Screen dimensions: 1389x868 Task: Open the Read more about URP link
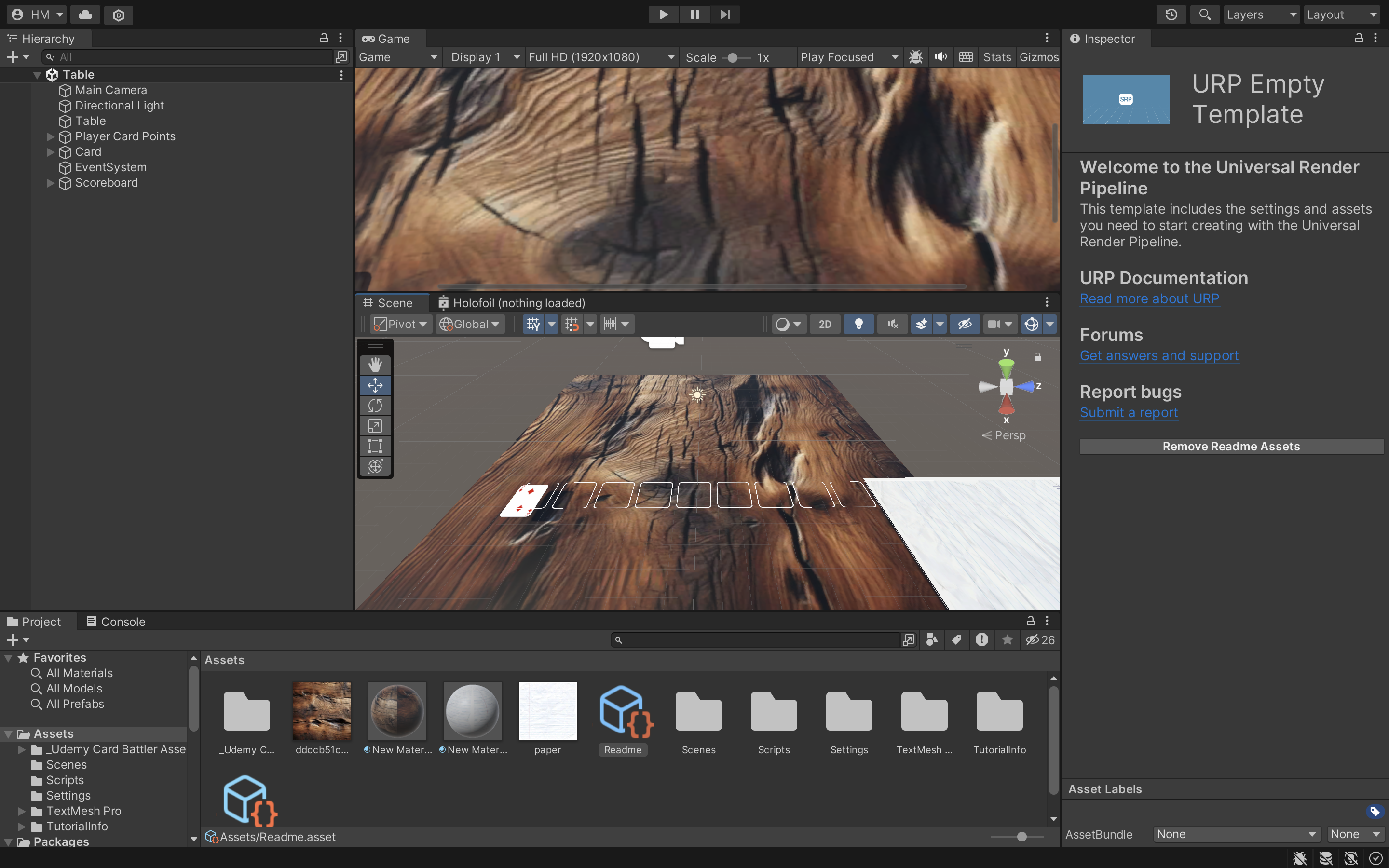click(x=1149, y=298)
